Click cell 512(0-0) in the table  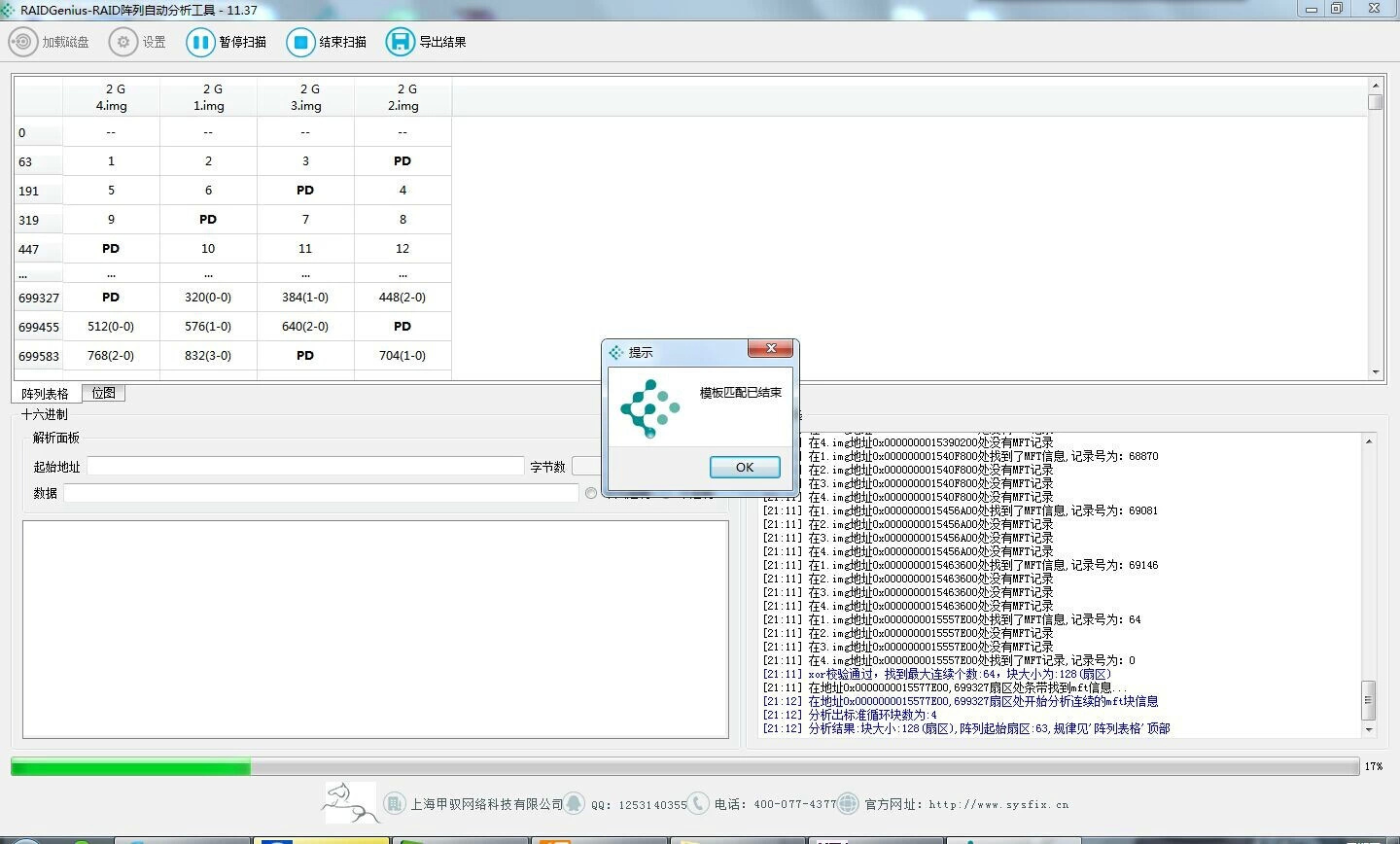coord(111,327)
